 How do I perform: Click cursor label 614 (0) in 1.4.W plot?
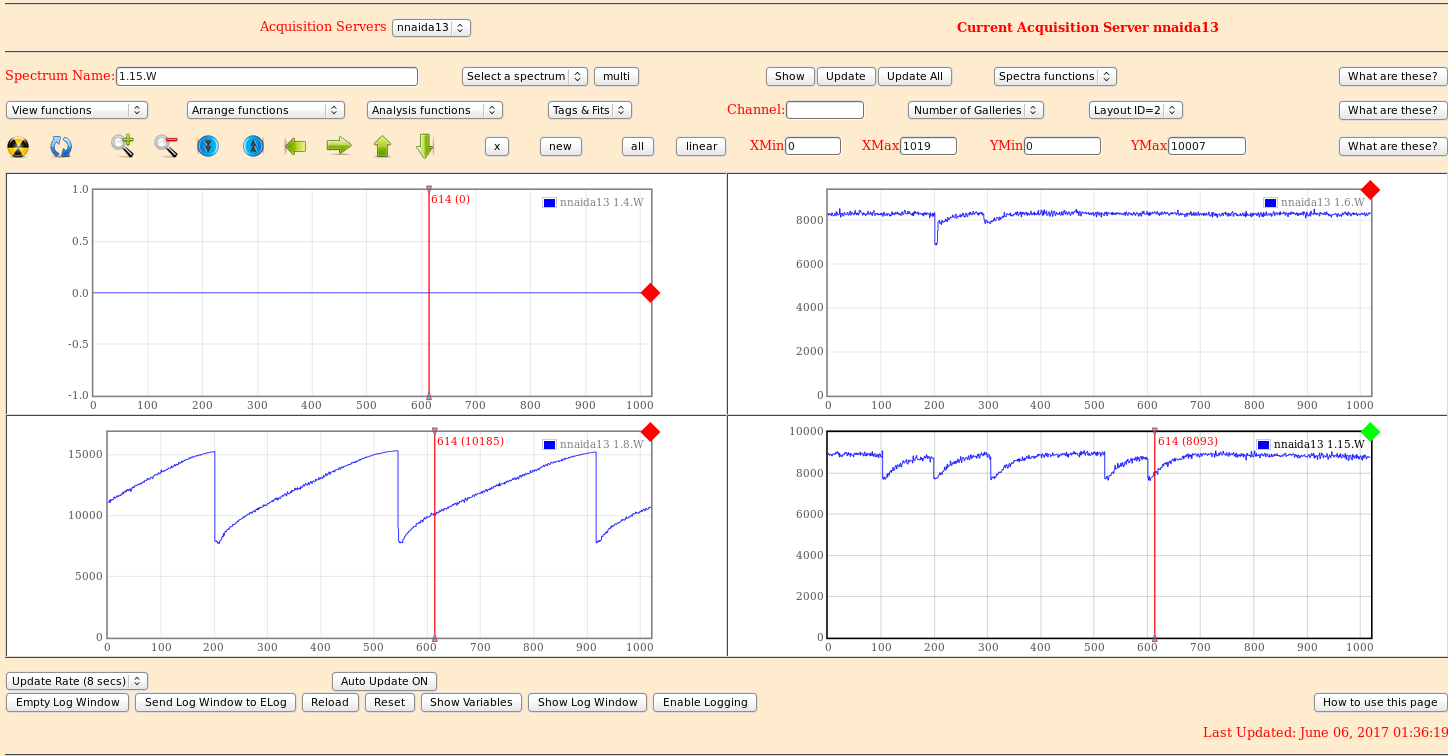coord(450,199)
